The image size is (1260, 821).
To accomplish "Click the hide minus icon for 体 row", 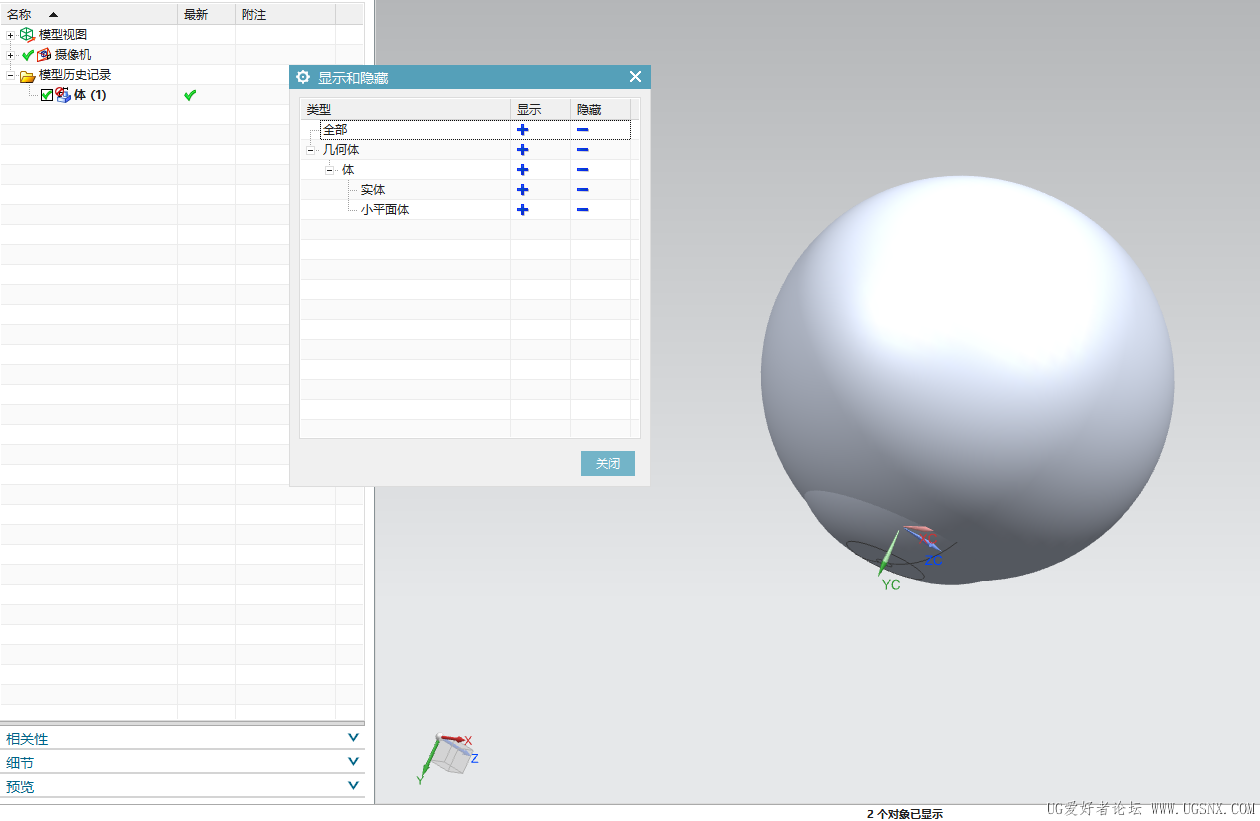I will (x=582, y=170).
